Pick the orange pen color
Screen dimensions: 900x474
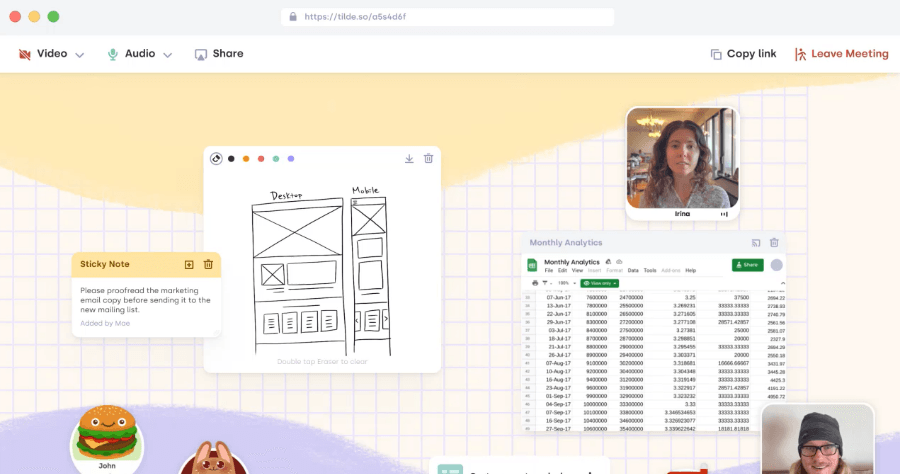point(246,159)
